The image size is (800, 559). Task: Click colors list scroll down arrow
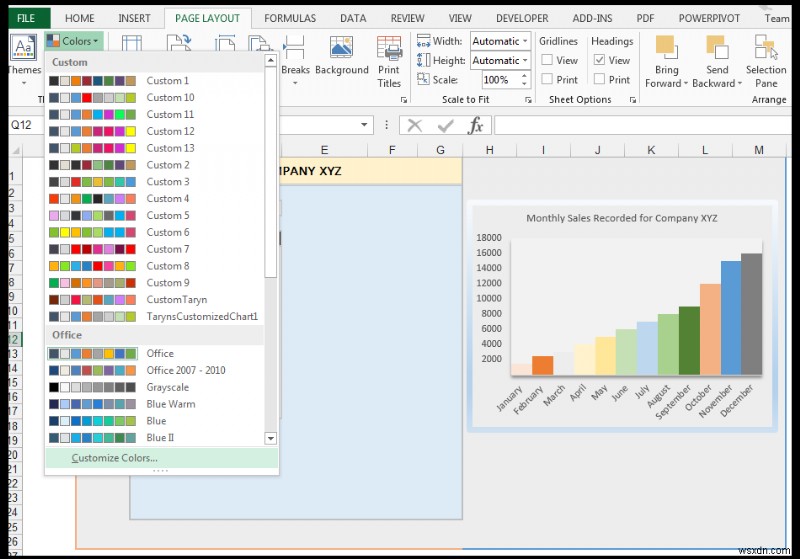pos(271,438)
